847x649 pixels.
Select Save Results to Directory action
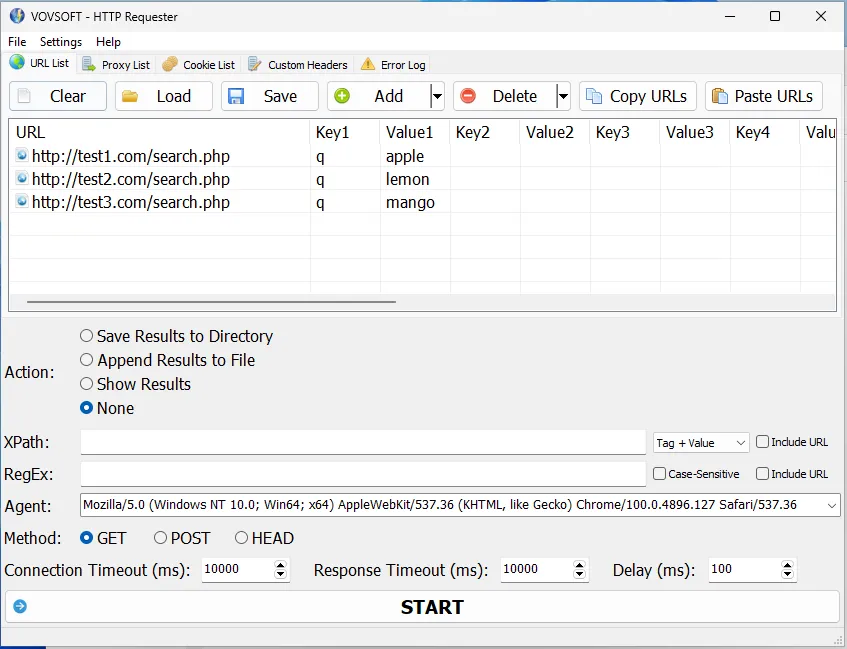[x=176, y=336]
